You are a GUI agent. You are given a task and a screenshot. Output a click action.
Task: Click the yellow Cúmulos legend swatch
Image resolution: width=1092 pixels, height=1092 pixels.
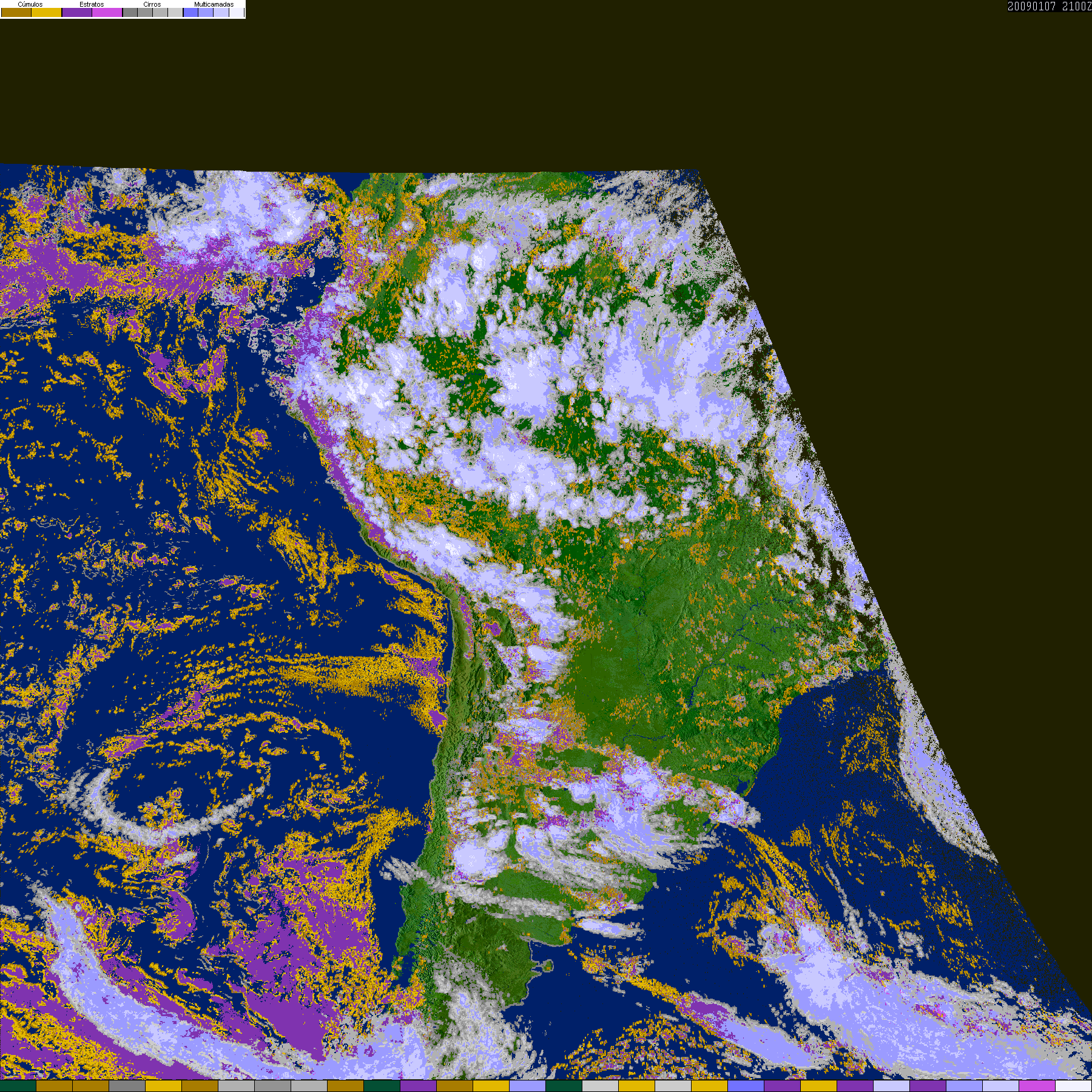point(47,13)
